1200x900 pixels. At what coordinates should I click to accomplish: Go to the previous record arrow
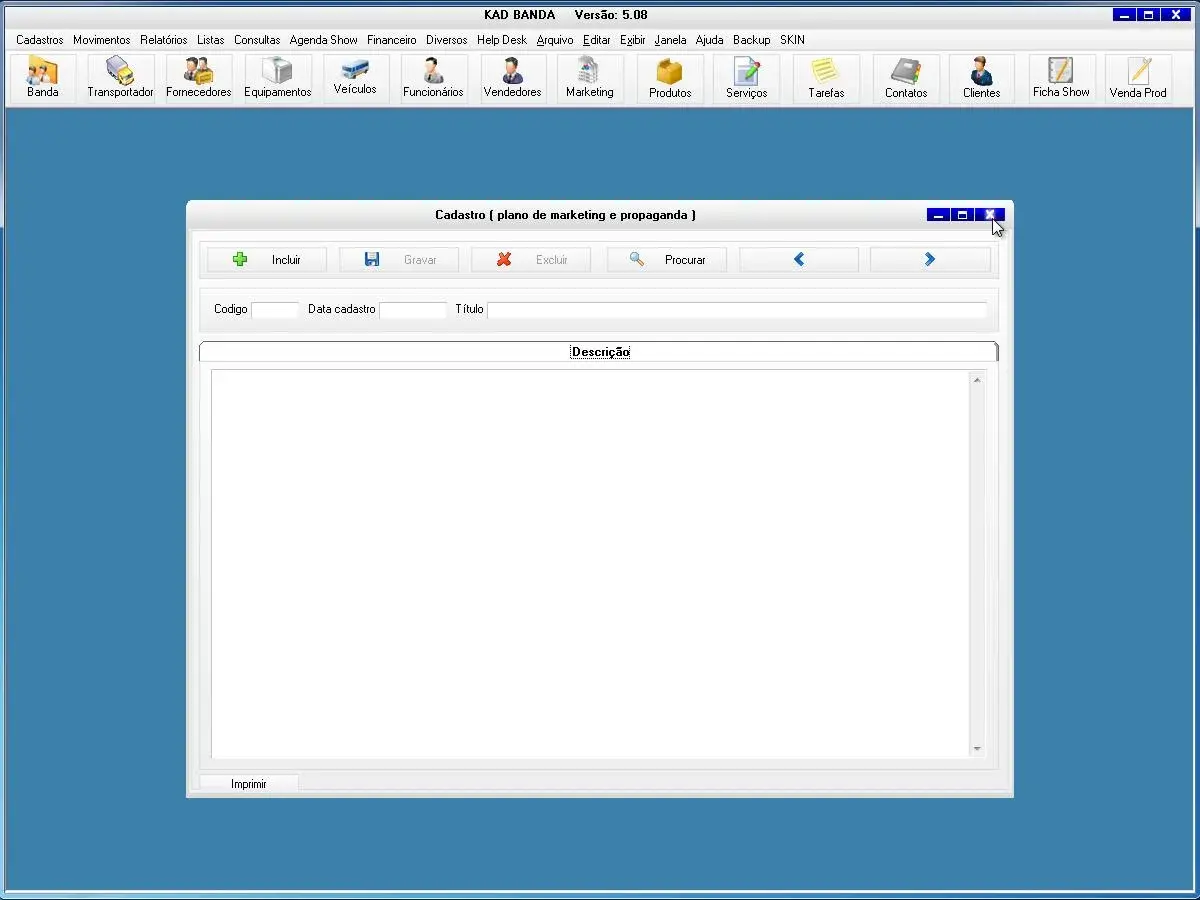[798, 260]
